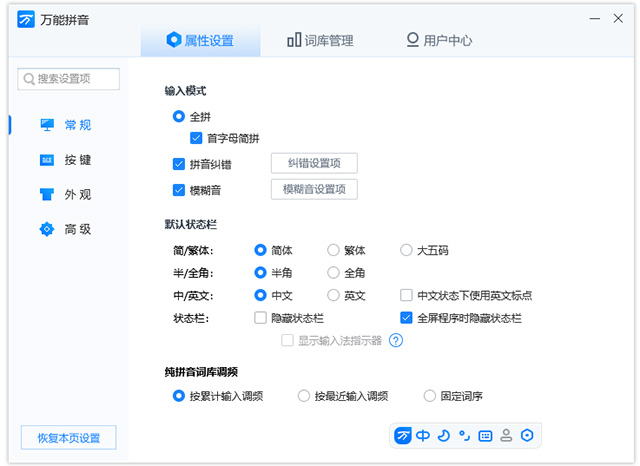
Task: Select the 常规 sidebar section
Action: 65,125
